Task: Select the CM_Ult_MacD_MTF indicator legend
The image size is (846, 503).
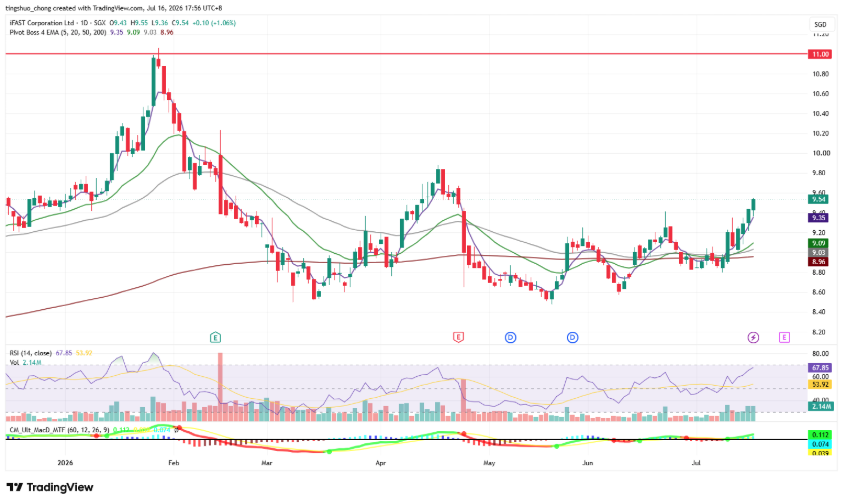Action: pyautogui.click(x=59, y=430)
